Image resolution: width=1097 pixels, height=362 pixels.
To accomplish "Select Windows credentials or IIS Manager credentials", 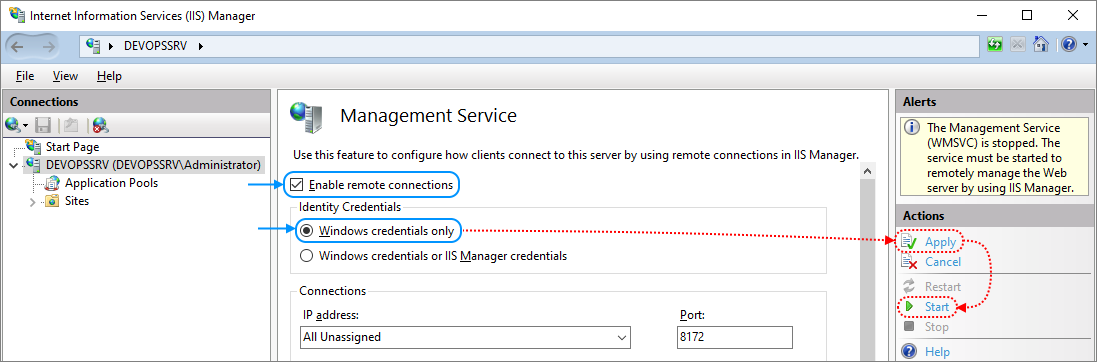I will coord(306,256).
